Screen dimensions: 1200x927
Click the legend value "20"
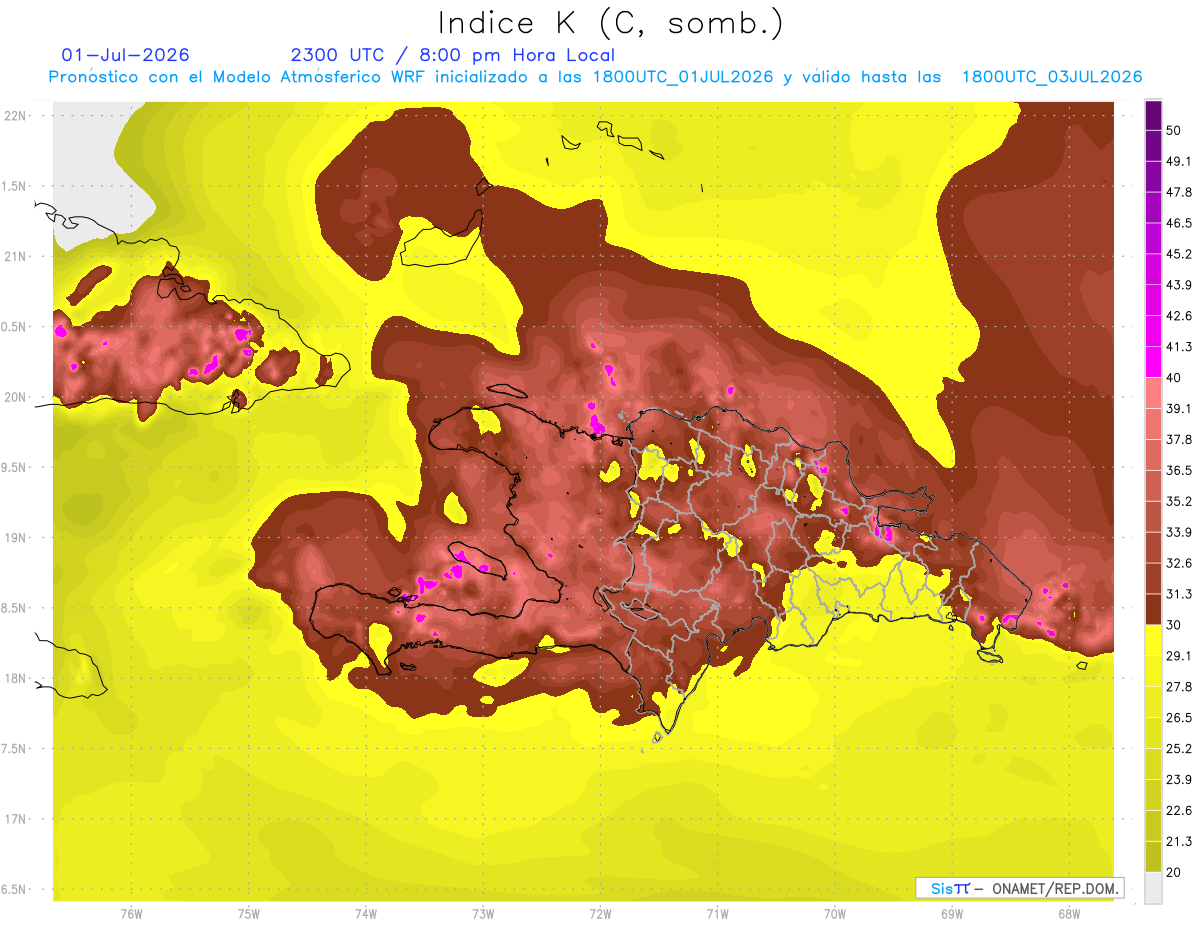1174,872
